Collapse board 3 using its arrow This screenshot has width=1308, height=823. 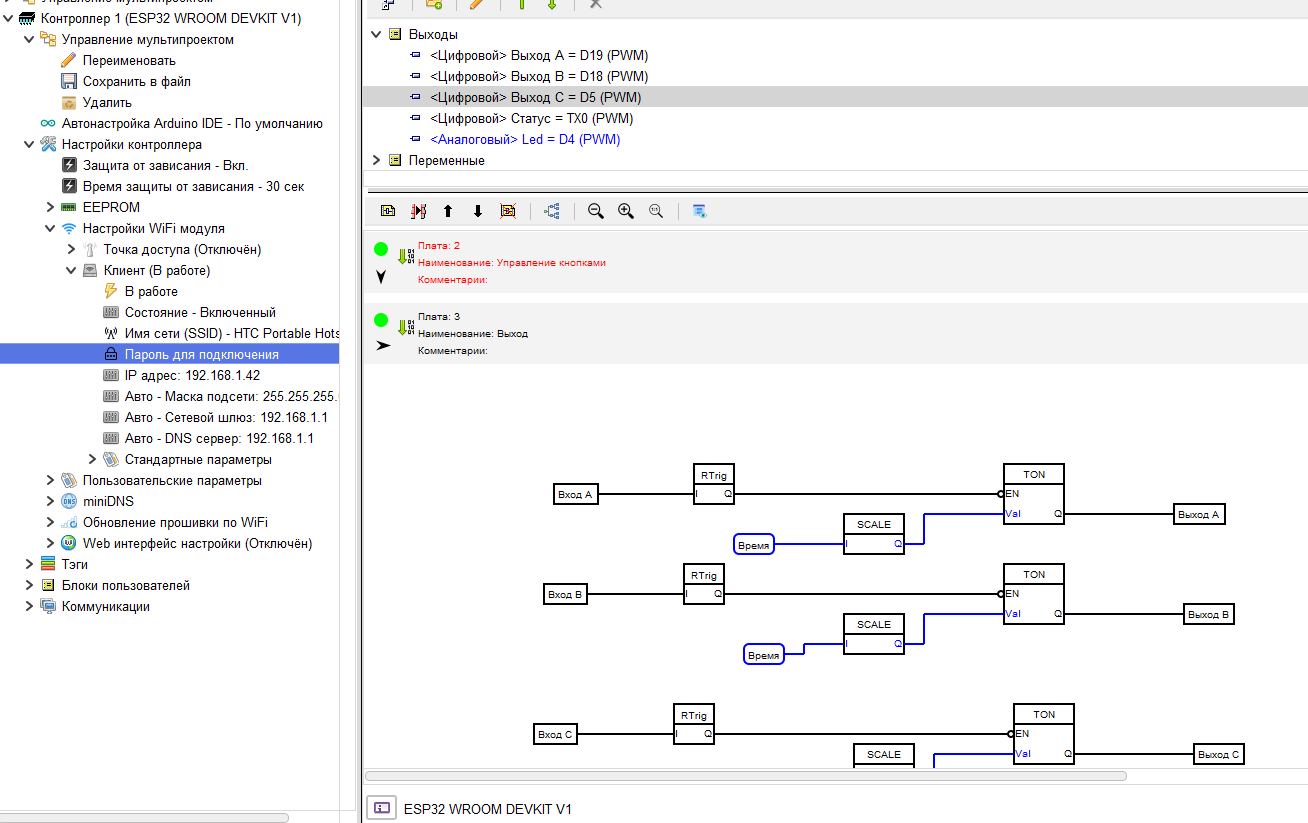pyautogui.click(x=383, y=346)
